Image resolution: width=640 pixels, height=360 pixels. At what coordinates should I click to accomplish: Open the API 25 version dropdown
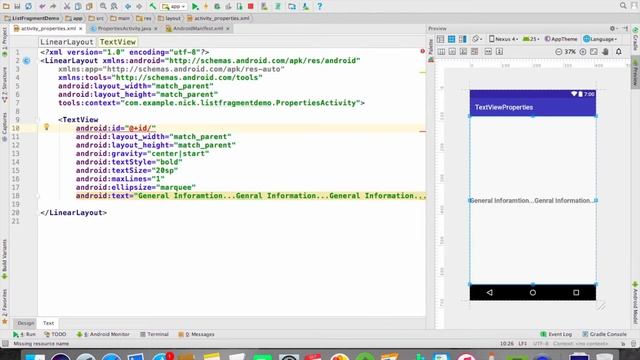point(531,39)
